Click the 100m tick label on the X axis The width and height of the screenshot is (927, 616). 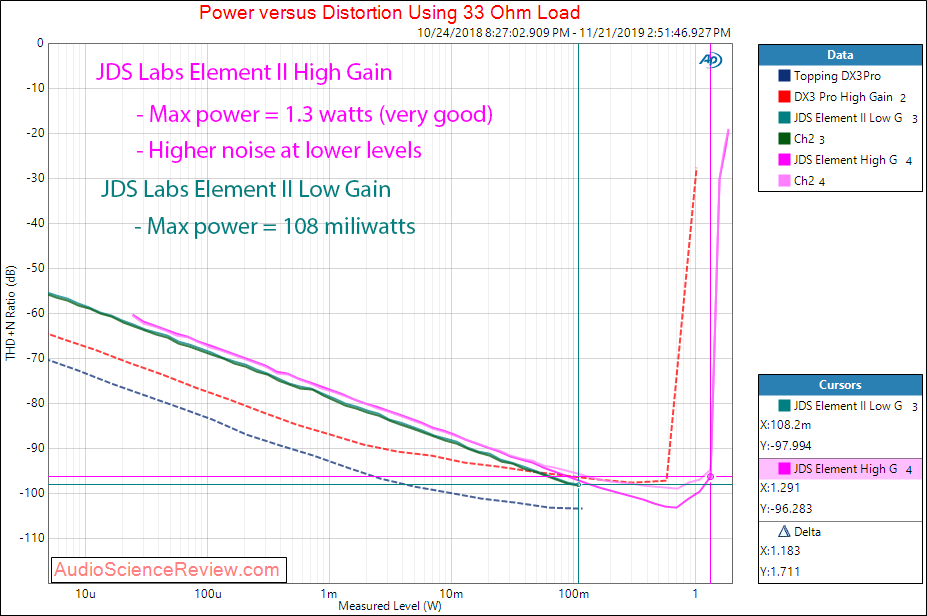(573, 594)
